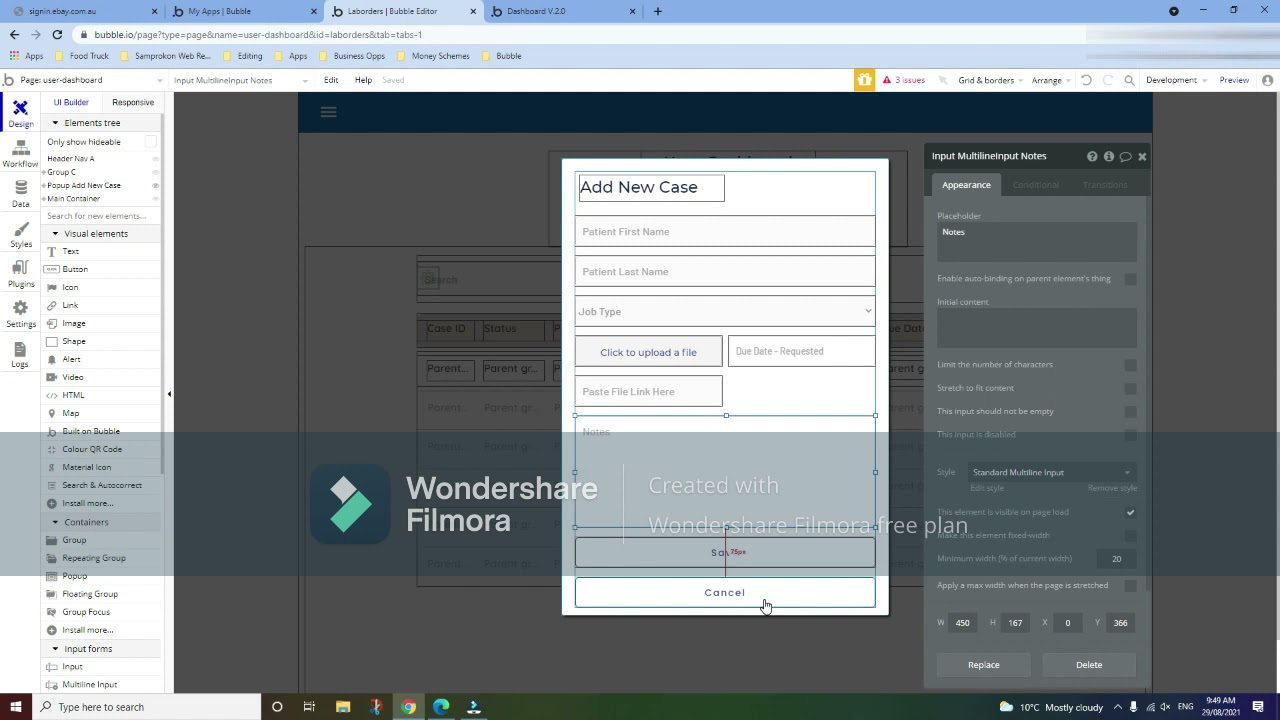Select the Appearance tab
This screenshot has width=1280, height=720.
click(966, 184)
